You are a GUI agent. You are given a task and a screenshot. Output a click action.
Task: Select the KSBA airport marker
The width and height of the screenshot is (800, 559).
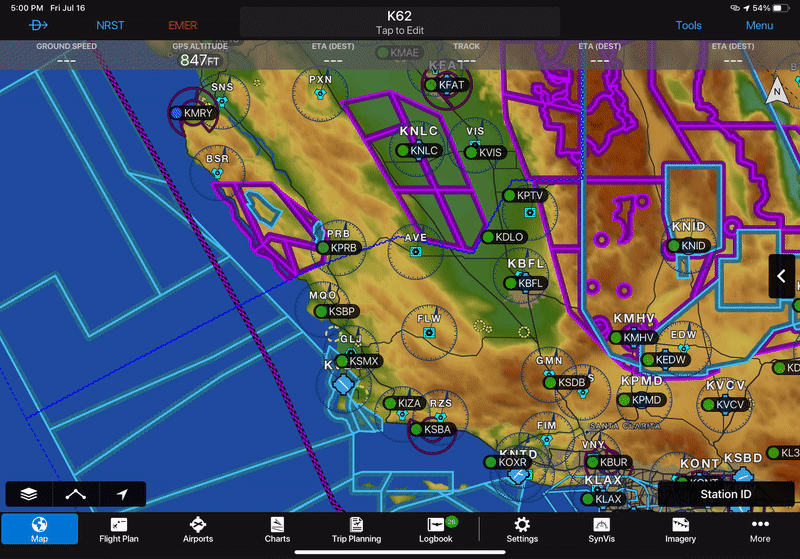[x=432, y=429]
